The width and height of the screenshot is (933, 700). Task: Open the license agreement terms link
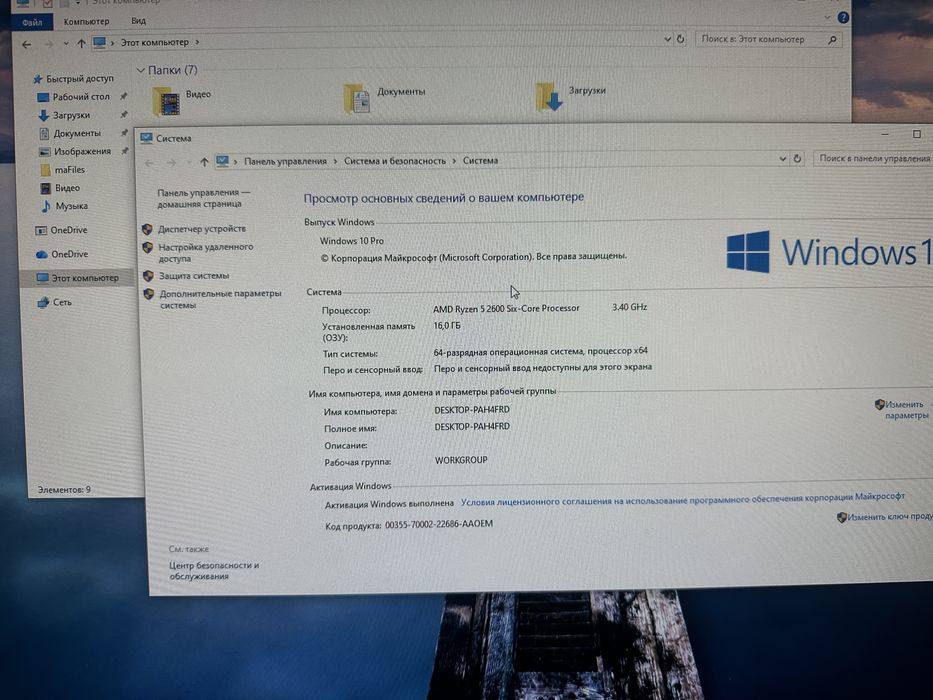click(682, 499)
